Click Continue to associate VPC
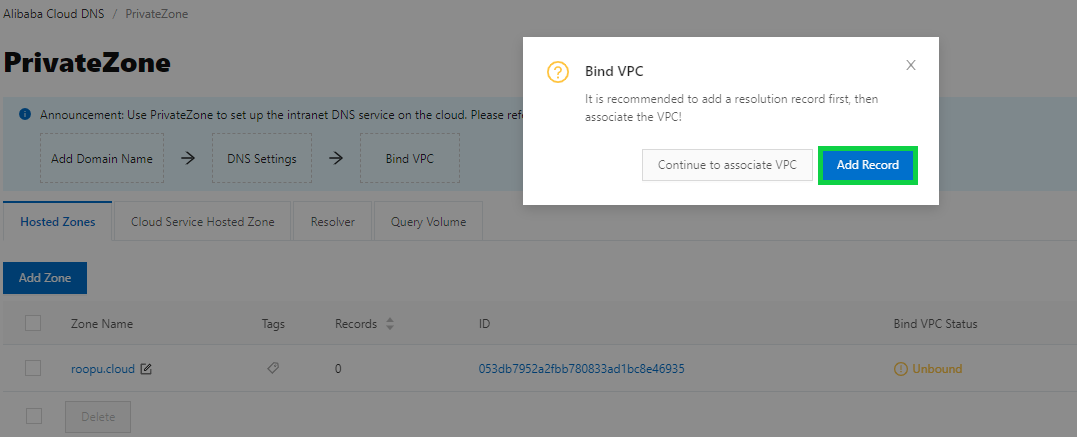The height and width of the screenshot is (437, 1077). [x=727, y=165]
